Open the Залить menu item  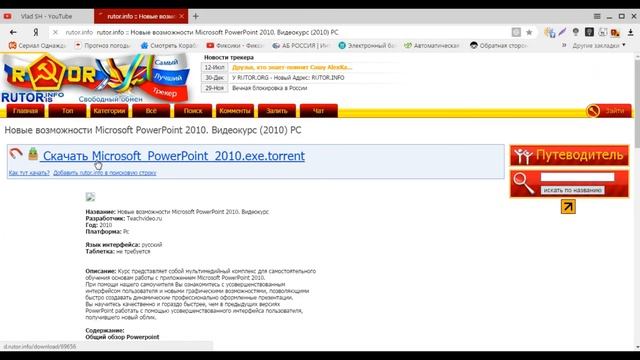277,111
